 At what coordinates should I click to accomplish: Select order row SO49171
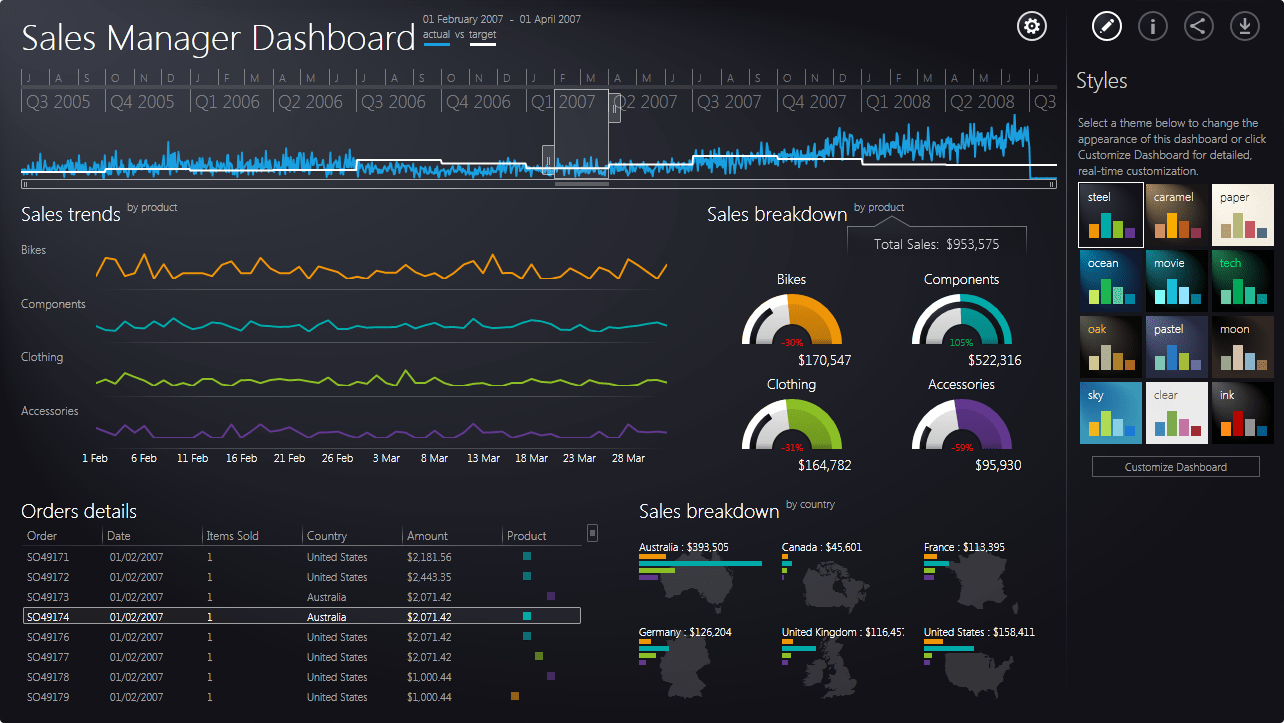point(302,557)
